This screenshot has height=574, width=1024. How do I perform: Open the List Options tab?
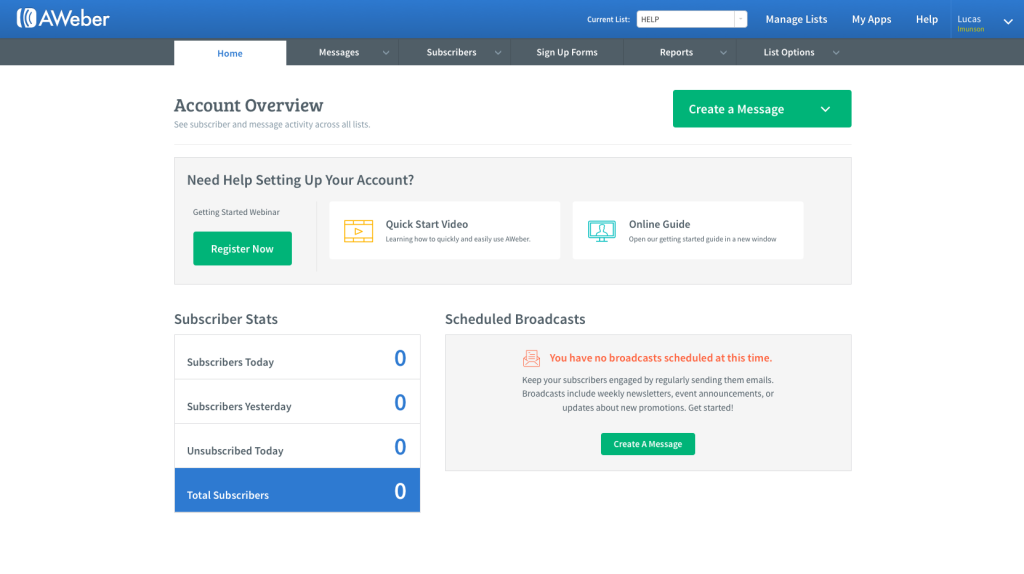point(789,52)
